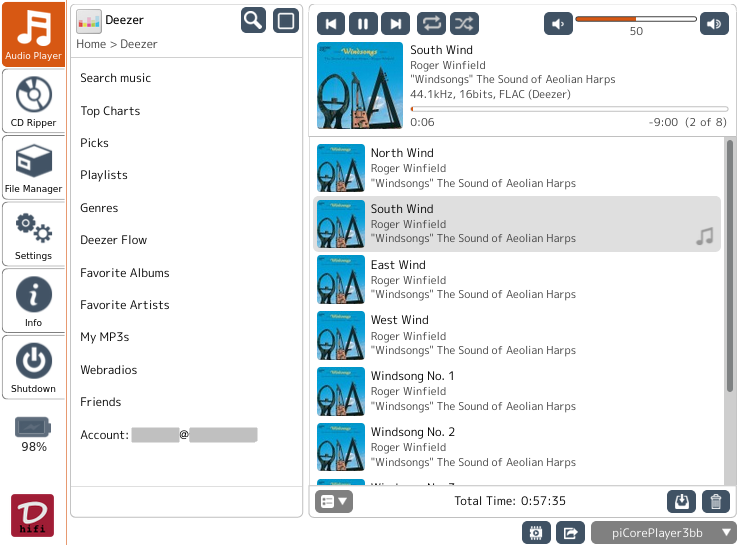This screenshot has width=737, height=545.
Task: Open the Info section
Action: point(33,301)
